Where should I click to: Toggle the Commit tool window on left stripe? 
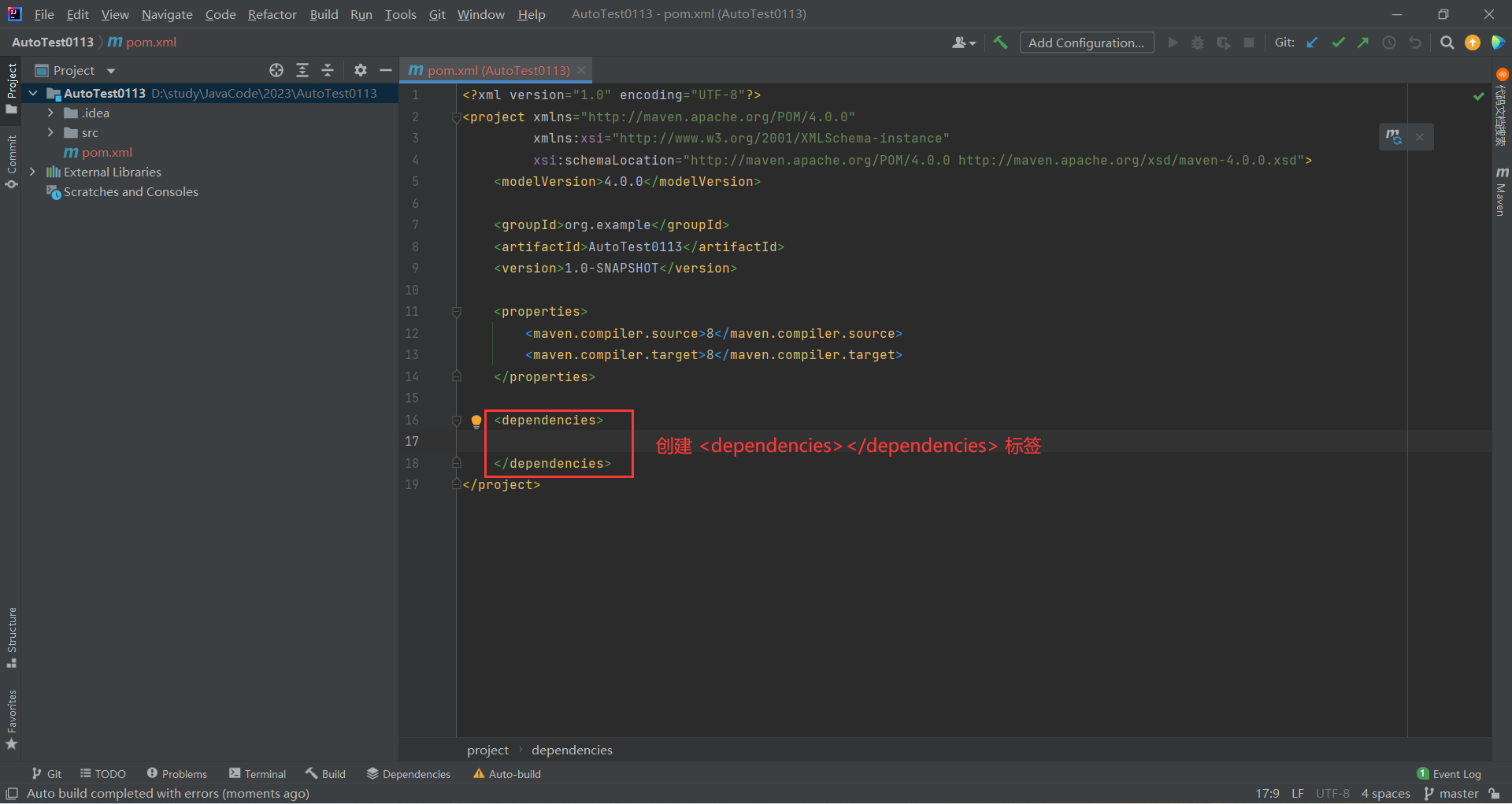(11, 162)
